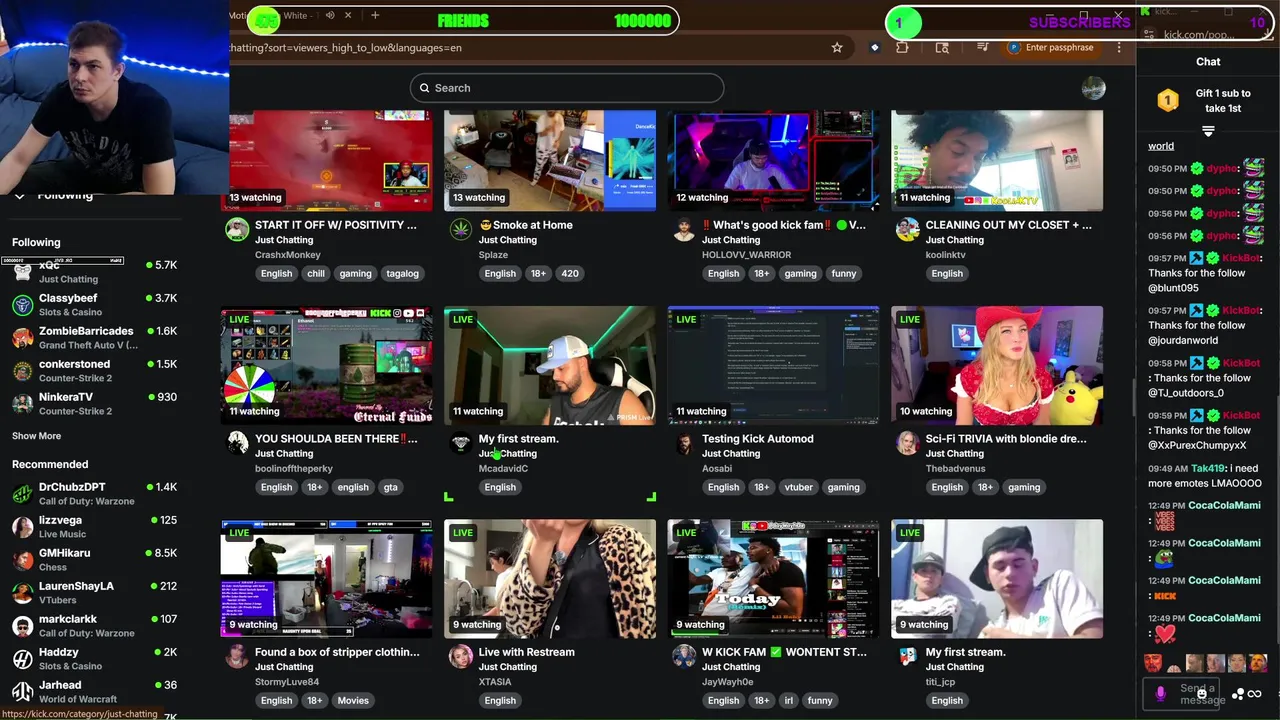Click the KickBot follow message for @blunt095
Viewport: 1280px width, 720px height.
[x=1205, y=272]
